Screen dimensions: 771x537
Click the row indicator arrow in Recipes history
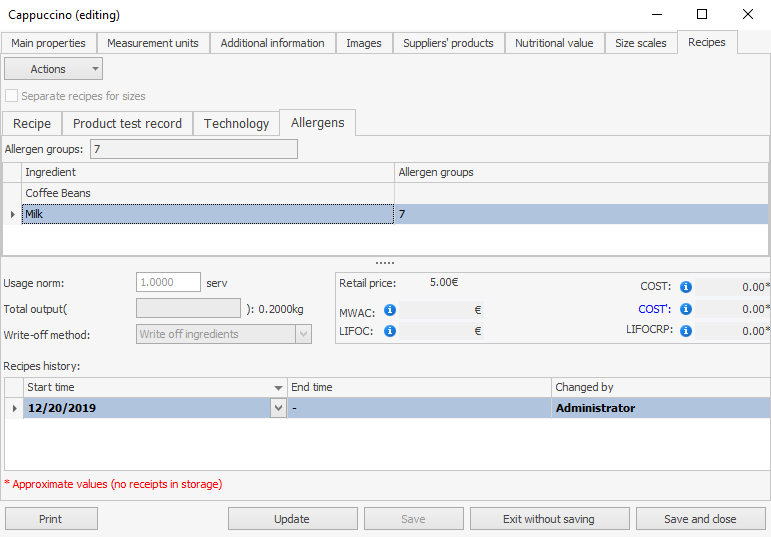point(13,408)
